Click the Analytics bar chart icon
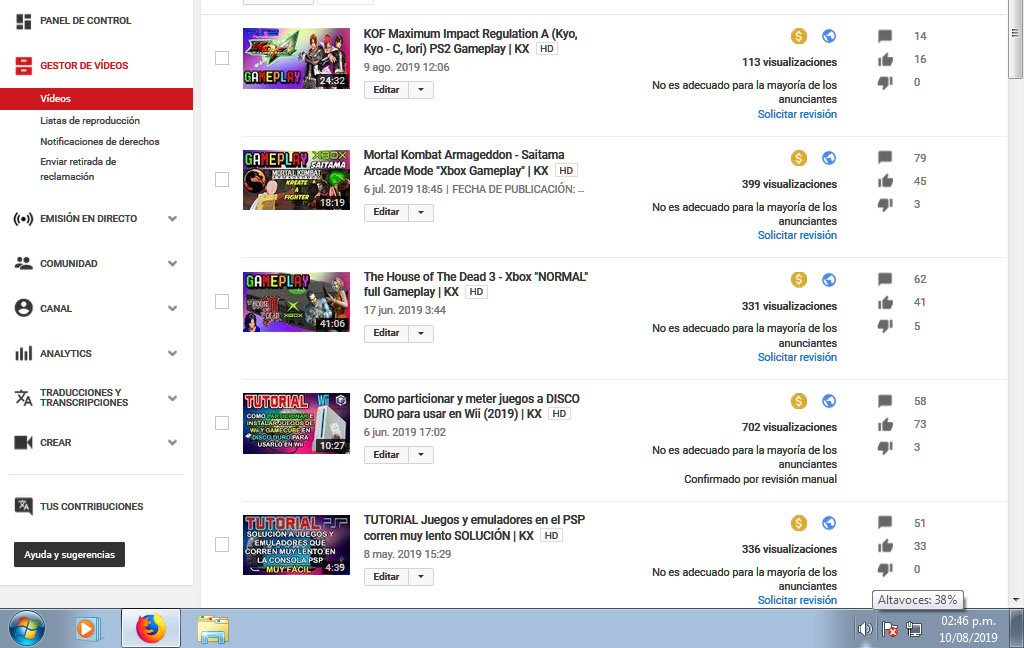This screenshot has height=648, width=1024. point(24,353)
